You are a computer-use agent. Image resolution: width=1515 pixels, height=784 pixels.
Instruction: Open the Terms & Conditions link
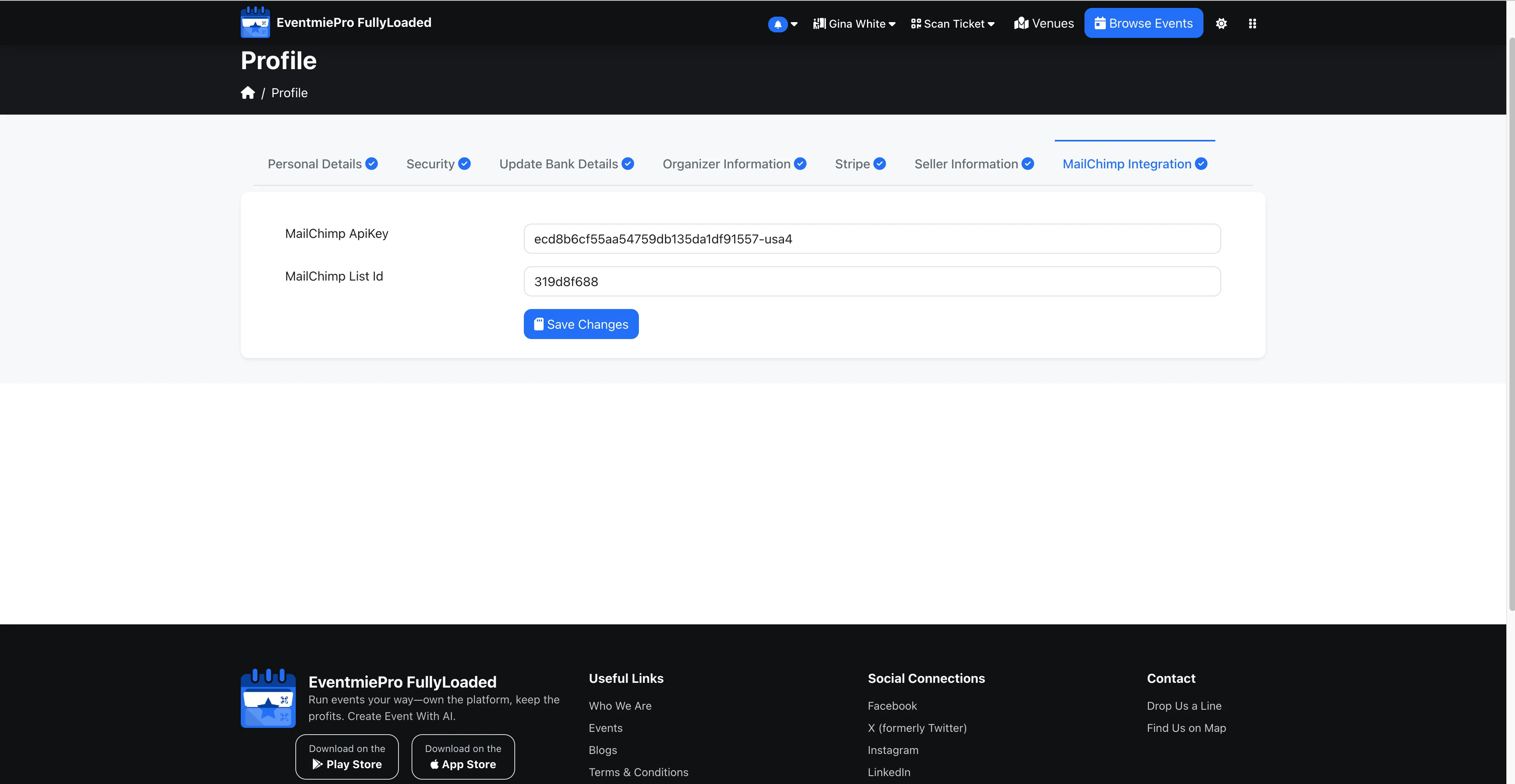pyautogui.click(x=638, y=772)
